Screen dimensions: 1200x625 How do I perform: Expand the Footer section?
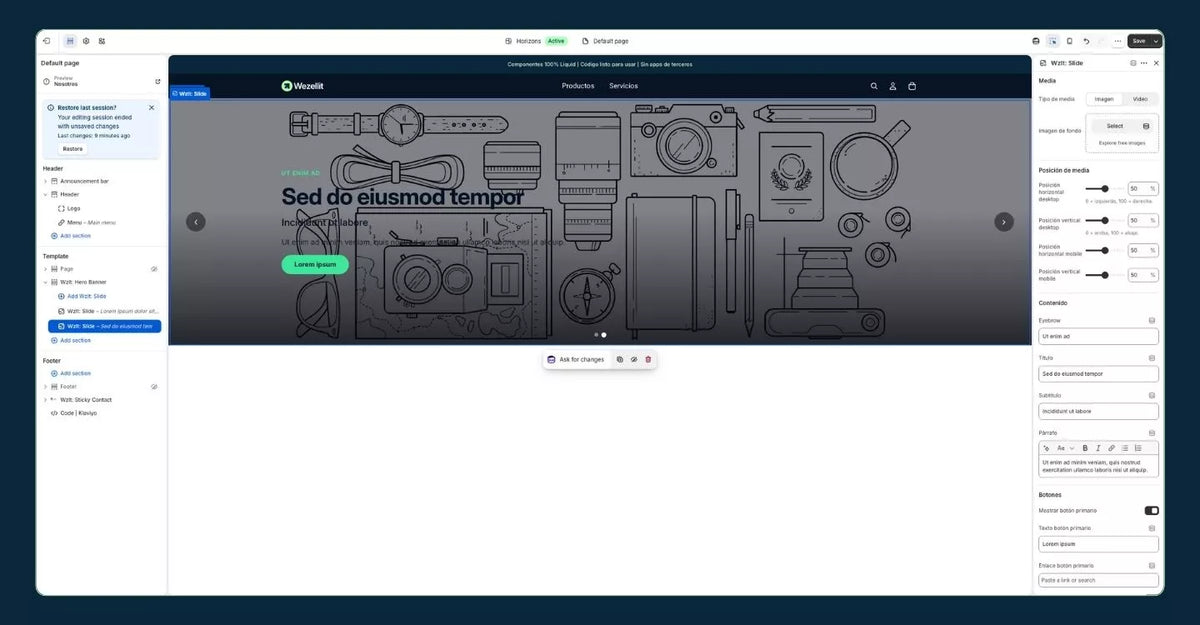pyautogui.click(x=45, y=386)
